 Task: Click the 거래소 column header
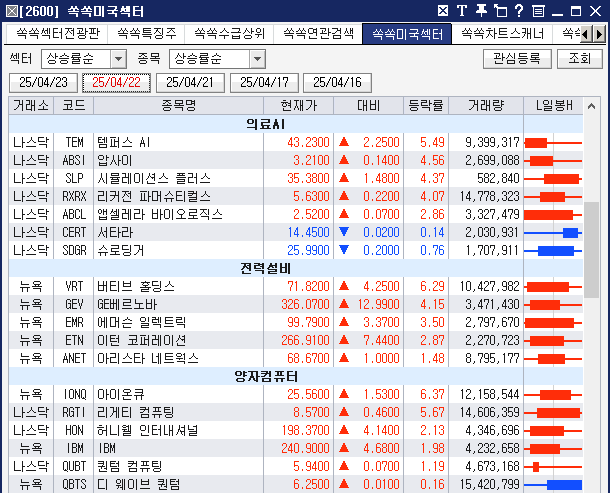click(x=31, y=105)
